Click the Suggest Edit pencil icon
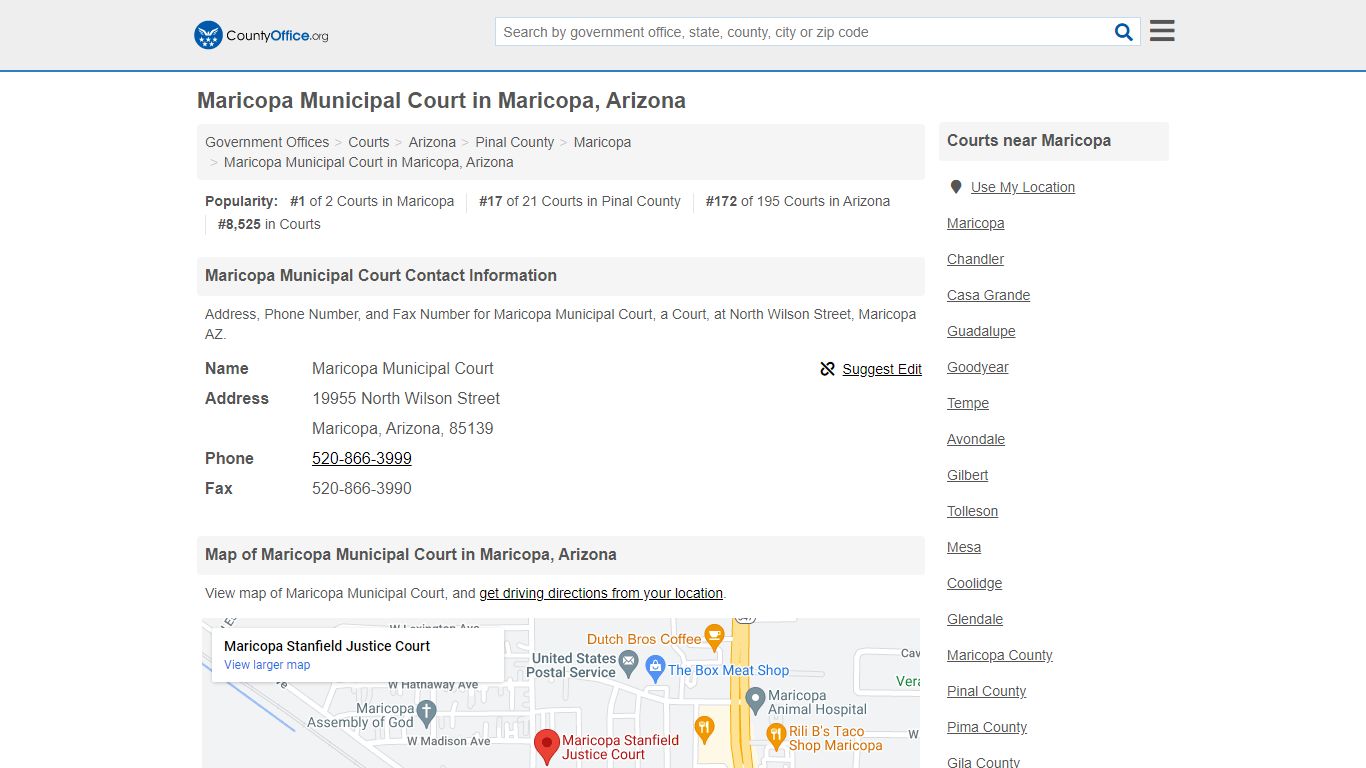The image size is (1366, 768). point(827,369)
